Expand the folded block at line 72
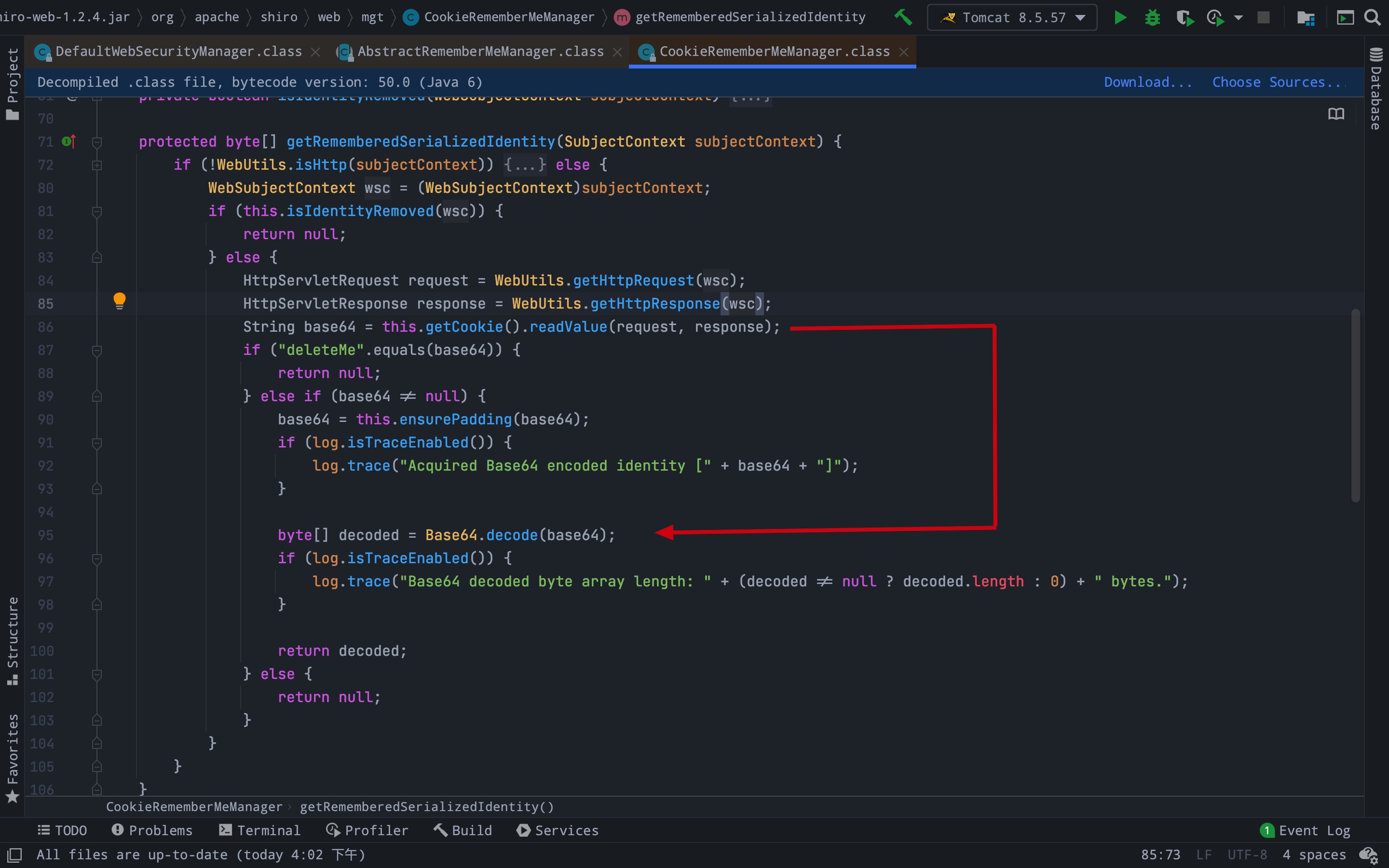 [97, 165]
